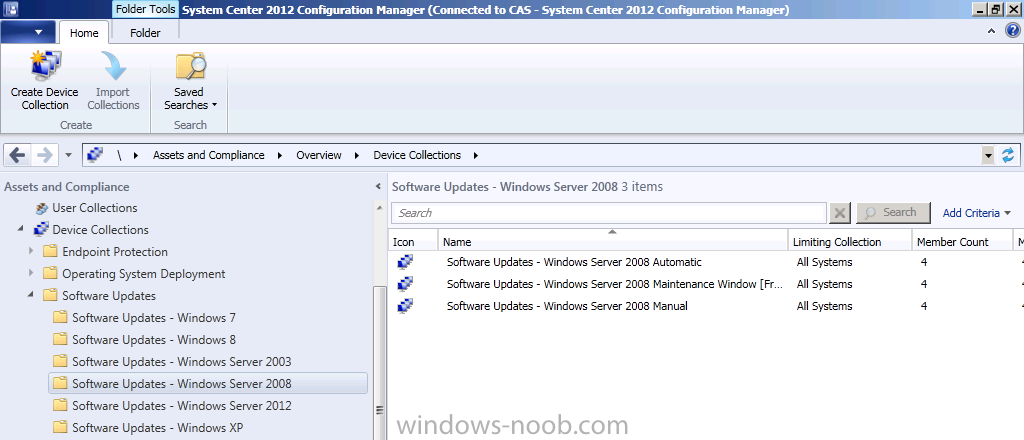Open the blue application menu dropdown
The image size is (1024, 440).
point(29,32)
